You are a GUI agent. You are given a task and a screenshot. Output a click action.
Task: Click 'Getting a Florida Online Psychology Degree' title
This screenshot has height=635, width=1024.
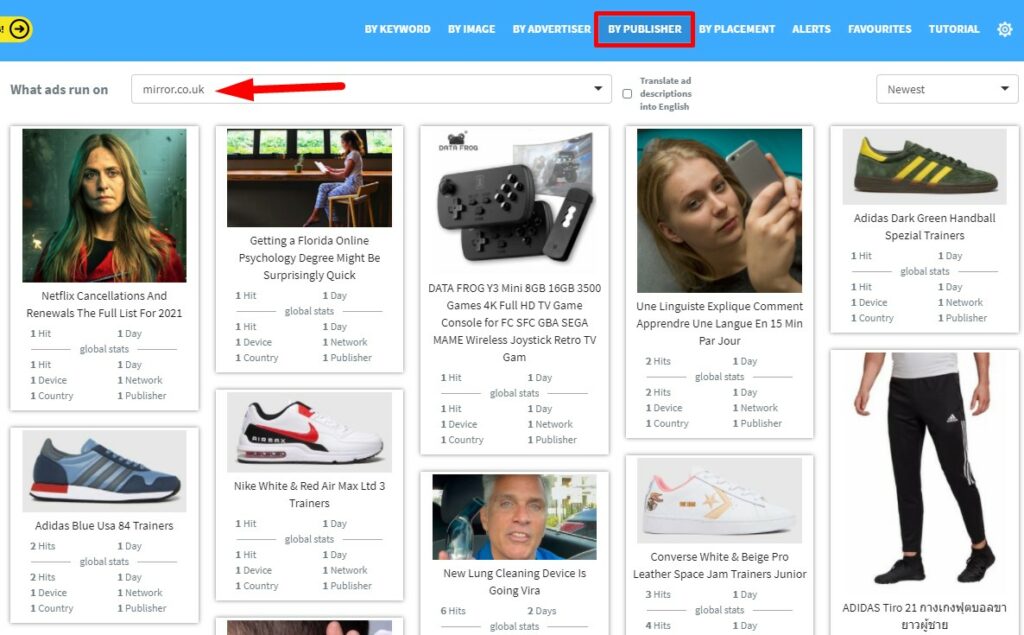[310, 258]
